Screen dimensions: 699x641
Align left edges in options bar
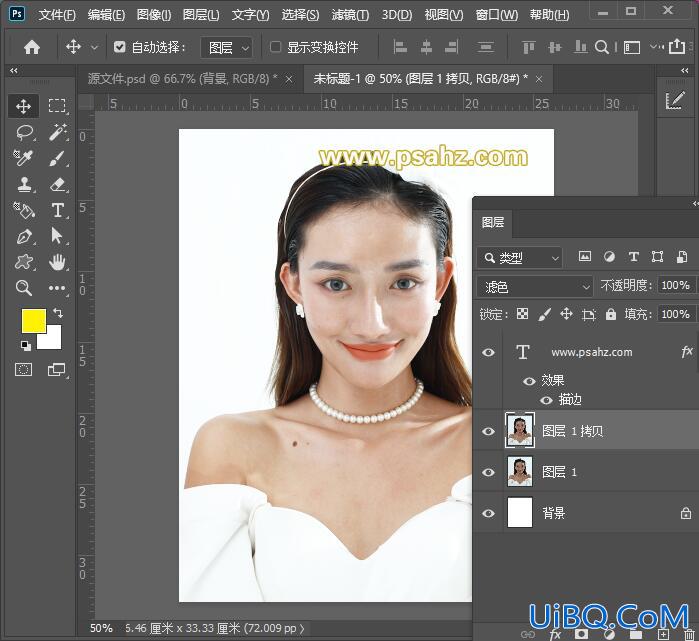tap(400, 47)
